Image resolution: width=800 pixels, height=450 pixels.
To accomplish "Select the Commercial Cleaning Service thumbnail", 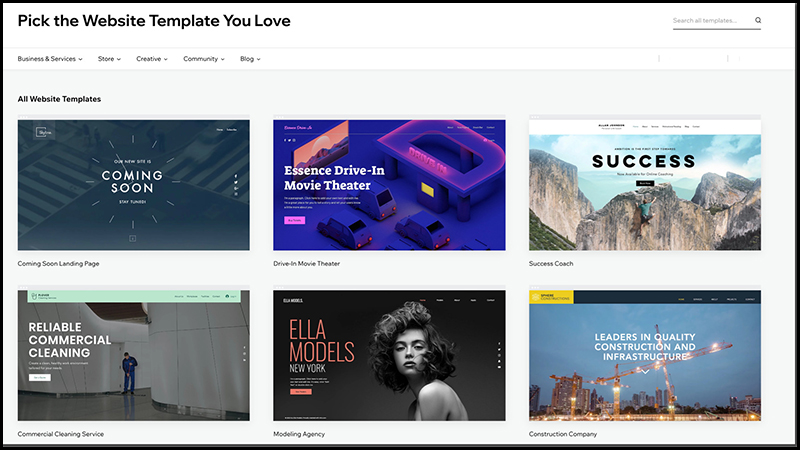I will click(x=134, y=356).
